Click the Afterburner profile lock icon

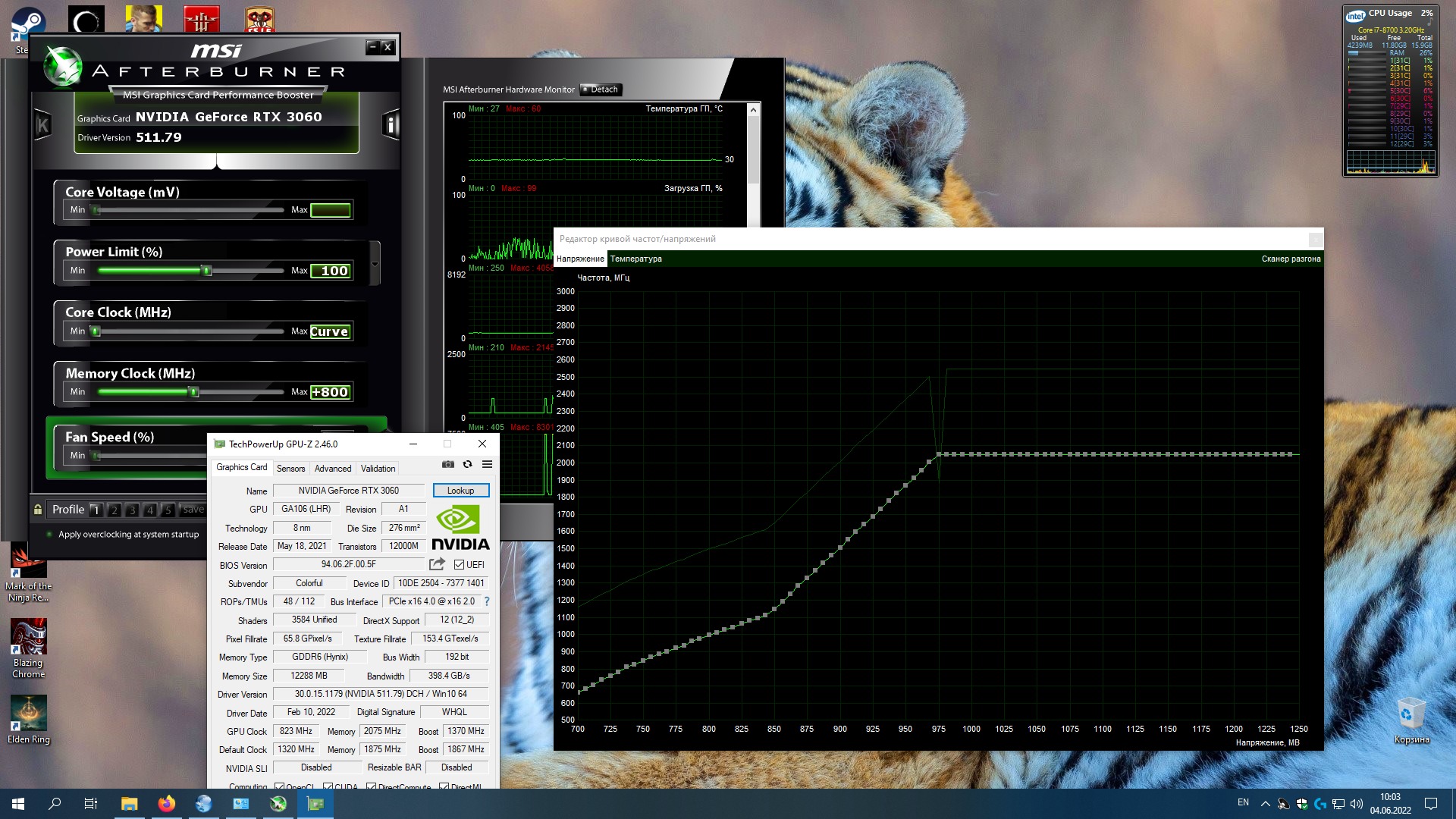tap(38, 510)
